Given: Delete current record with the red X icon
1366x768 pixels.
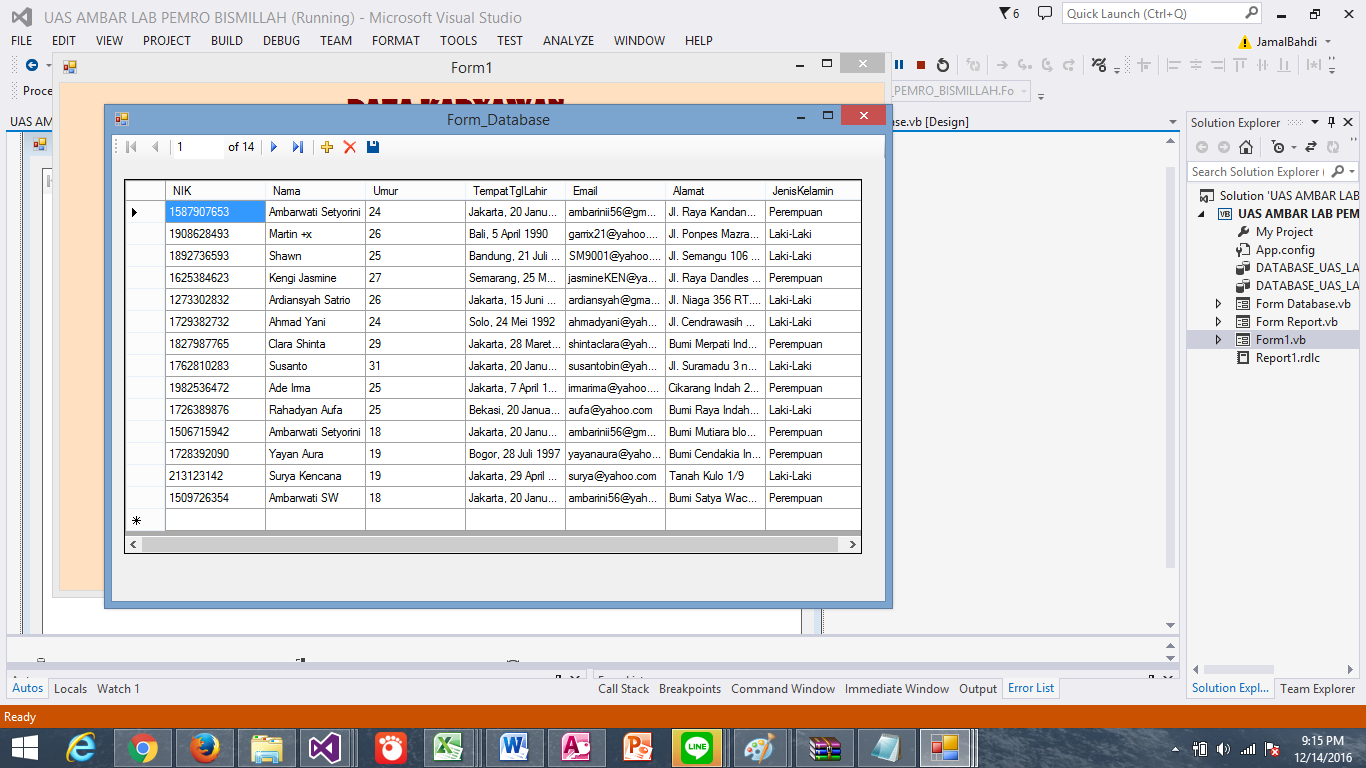Looking at the screenshot, I should pyautogui.click(x=350, y=147).
